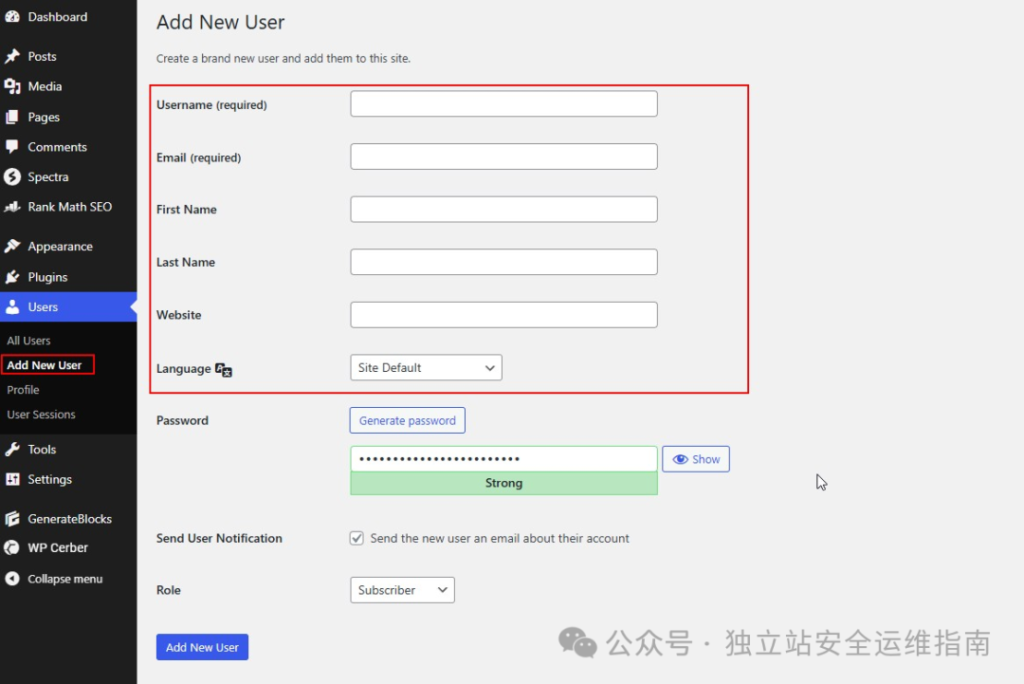The height and width of the screenshot is (684, 1024).
Task: Open the Language dropdown
Action: [x=426, y=368]
